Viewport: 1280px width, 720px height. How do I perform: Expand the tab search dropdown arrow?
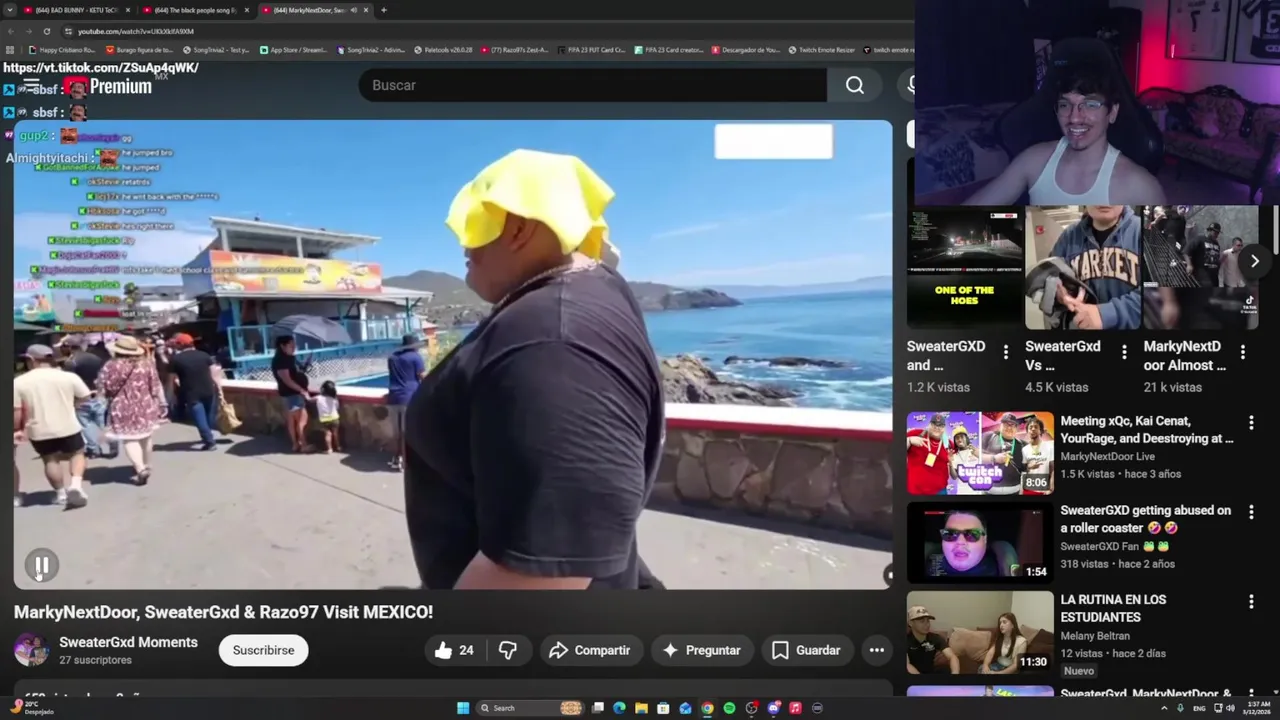click(x=10, y=10)
